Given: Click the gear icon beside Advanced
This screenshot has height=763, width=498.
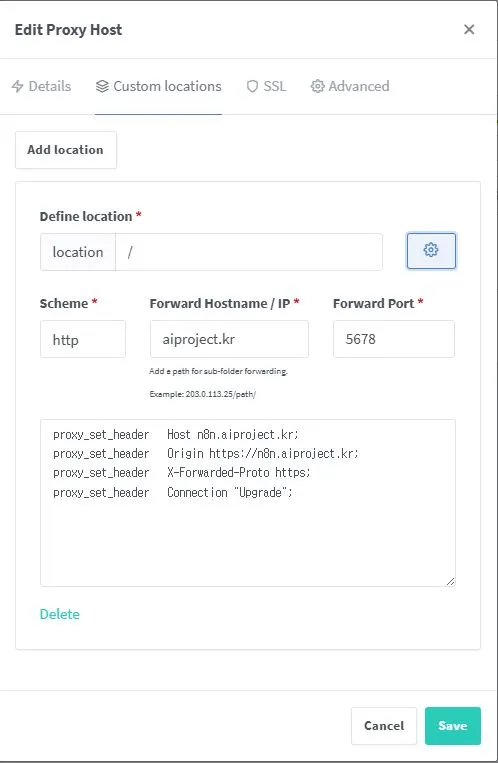Looking at the screenshot, I should (x=317, y=86).
